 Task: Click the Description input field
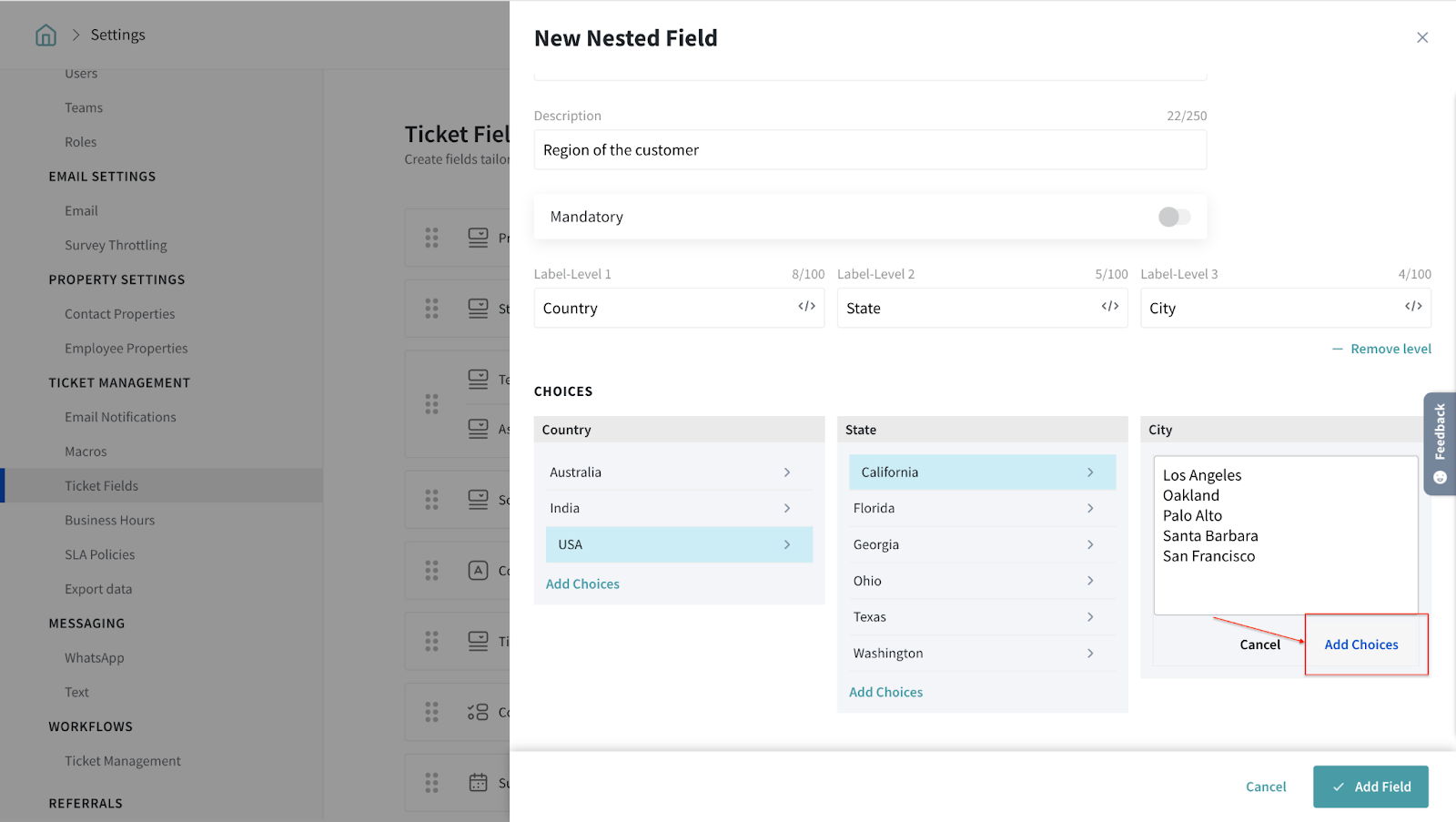pyautogui.click(x=869, y=150)
